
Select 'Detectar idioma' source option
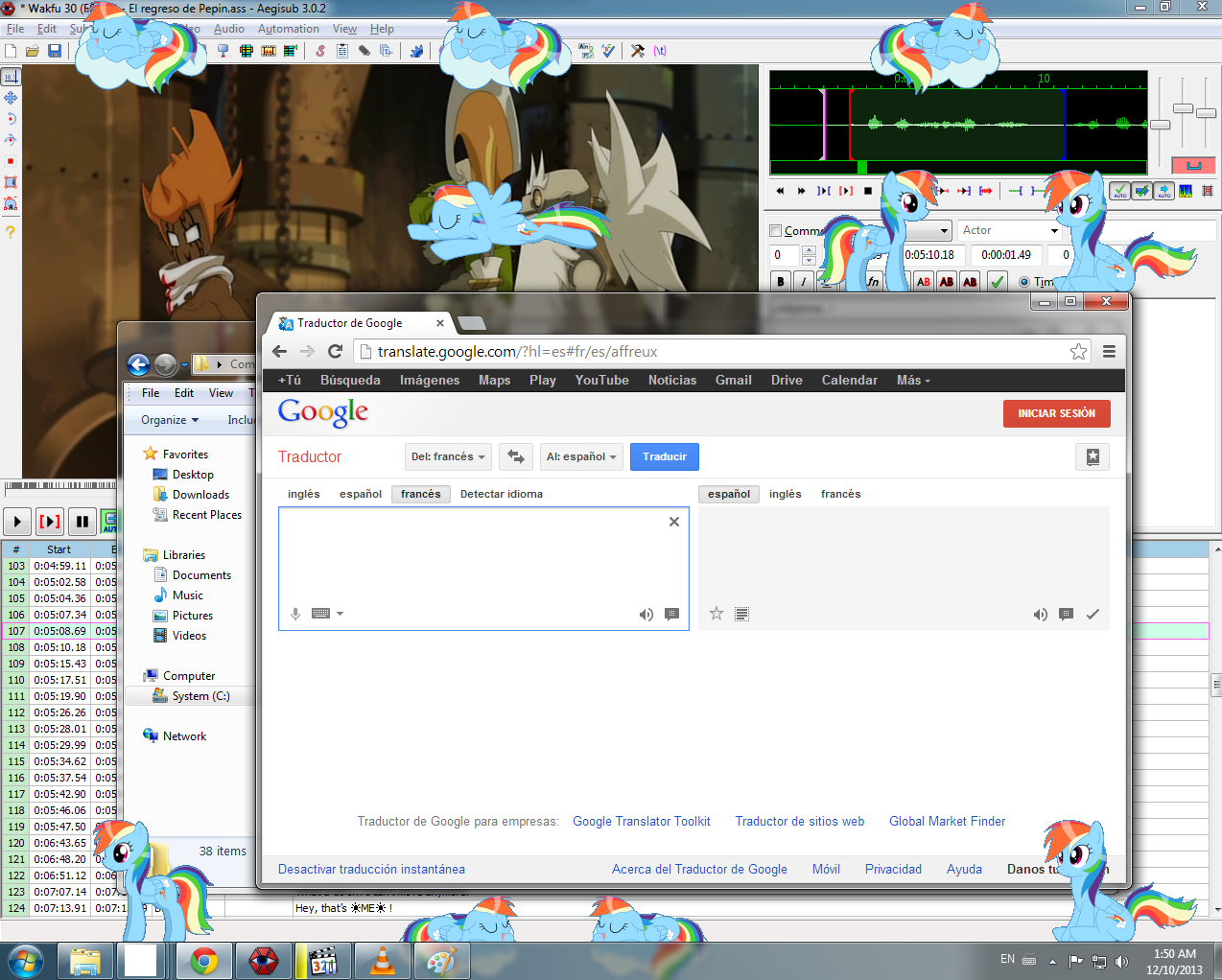click(502, 494)
